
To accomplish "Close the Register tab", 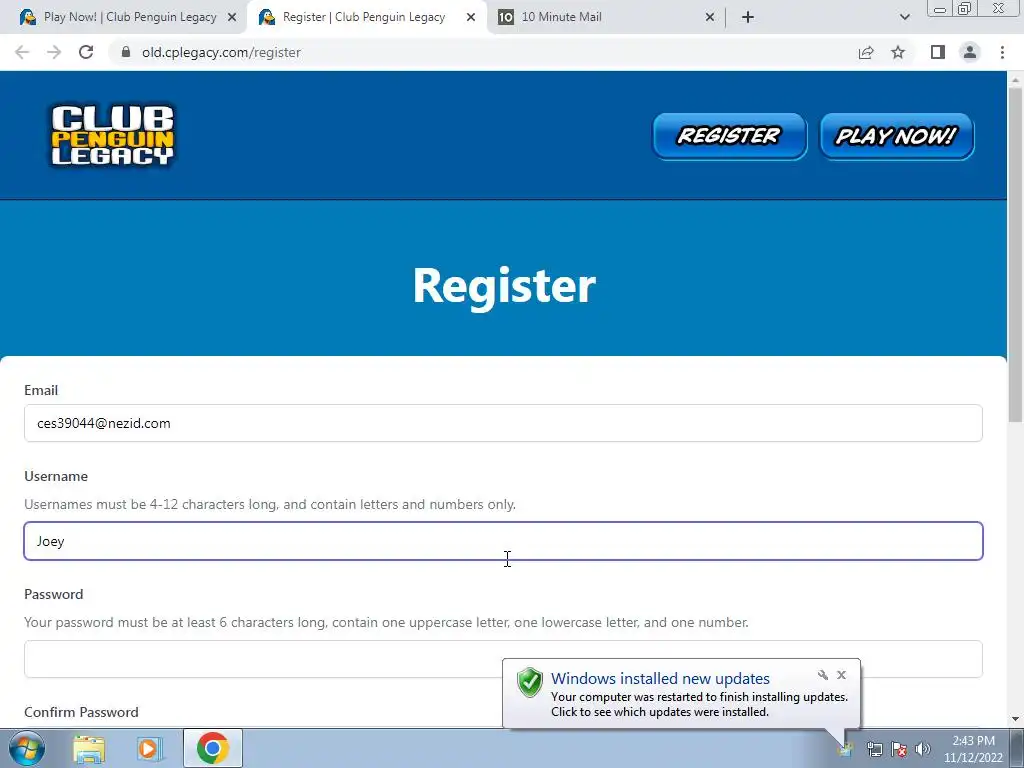I will point(471,17).
